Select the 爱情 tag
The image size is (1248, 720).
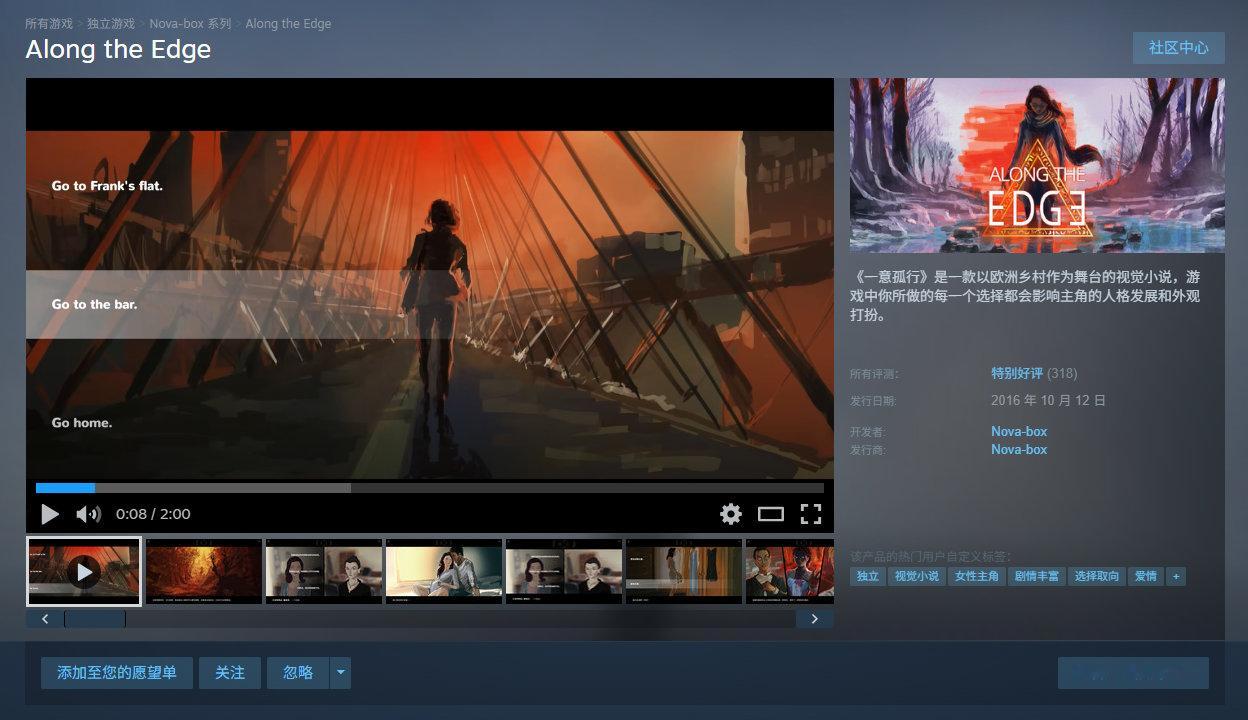[1145, 576]
